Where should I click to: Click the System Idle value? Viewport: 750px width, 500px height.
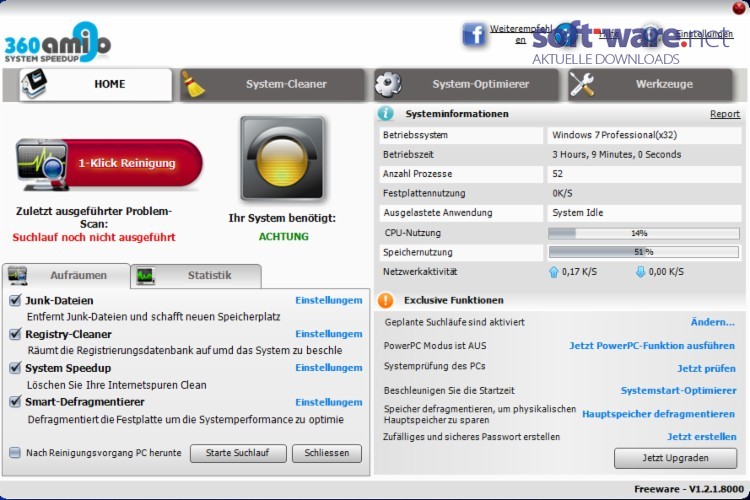[x=578, y=212]
